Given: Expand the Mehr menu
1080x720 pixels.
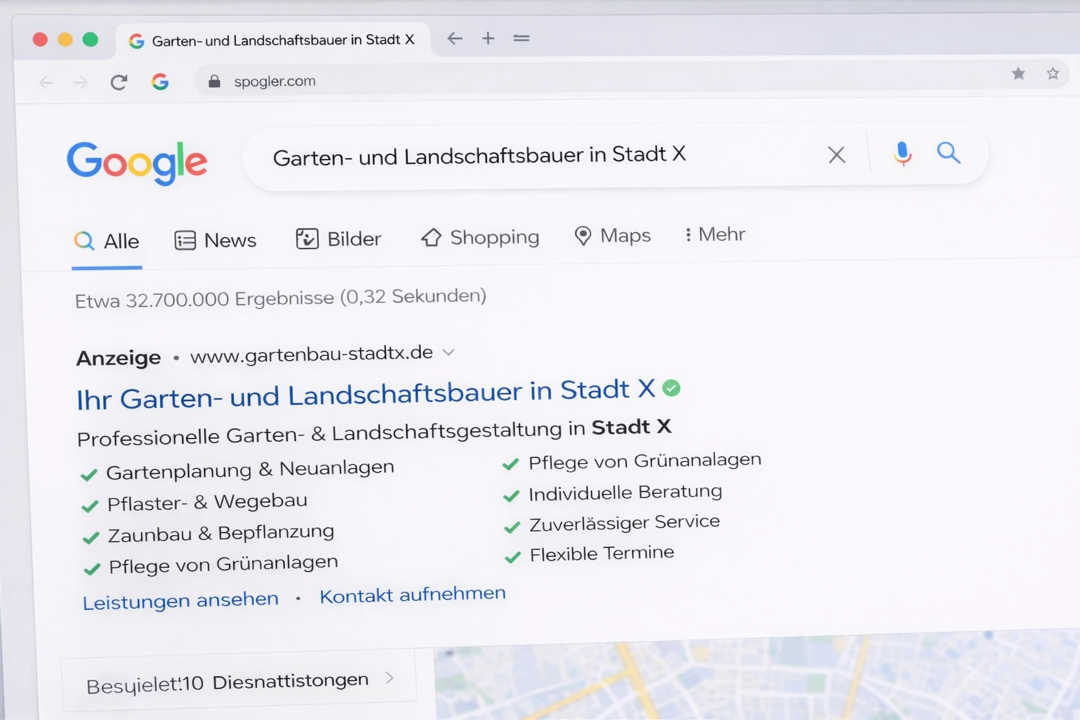Looking at the screenshot, I should click(x=715, y=234).
